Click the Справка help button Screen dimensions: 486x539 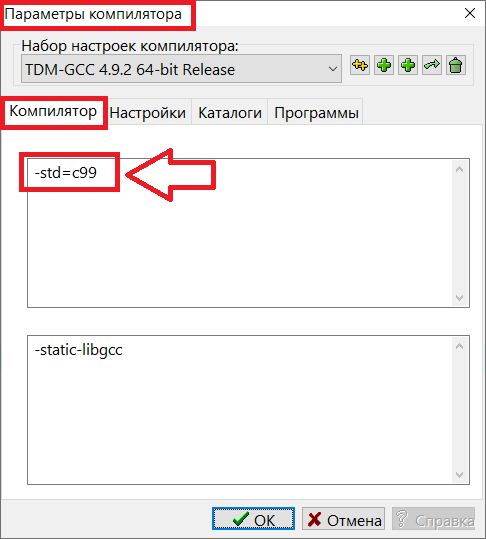[433, 518]
